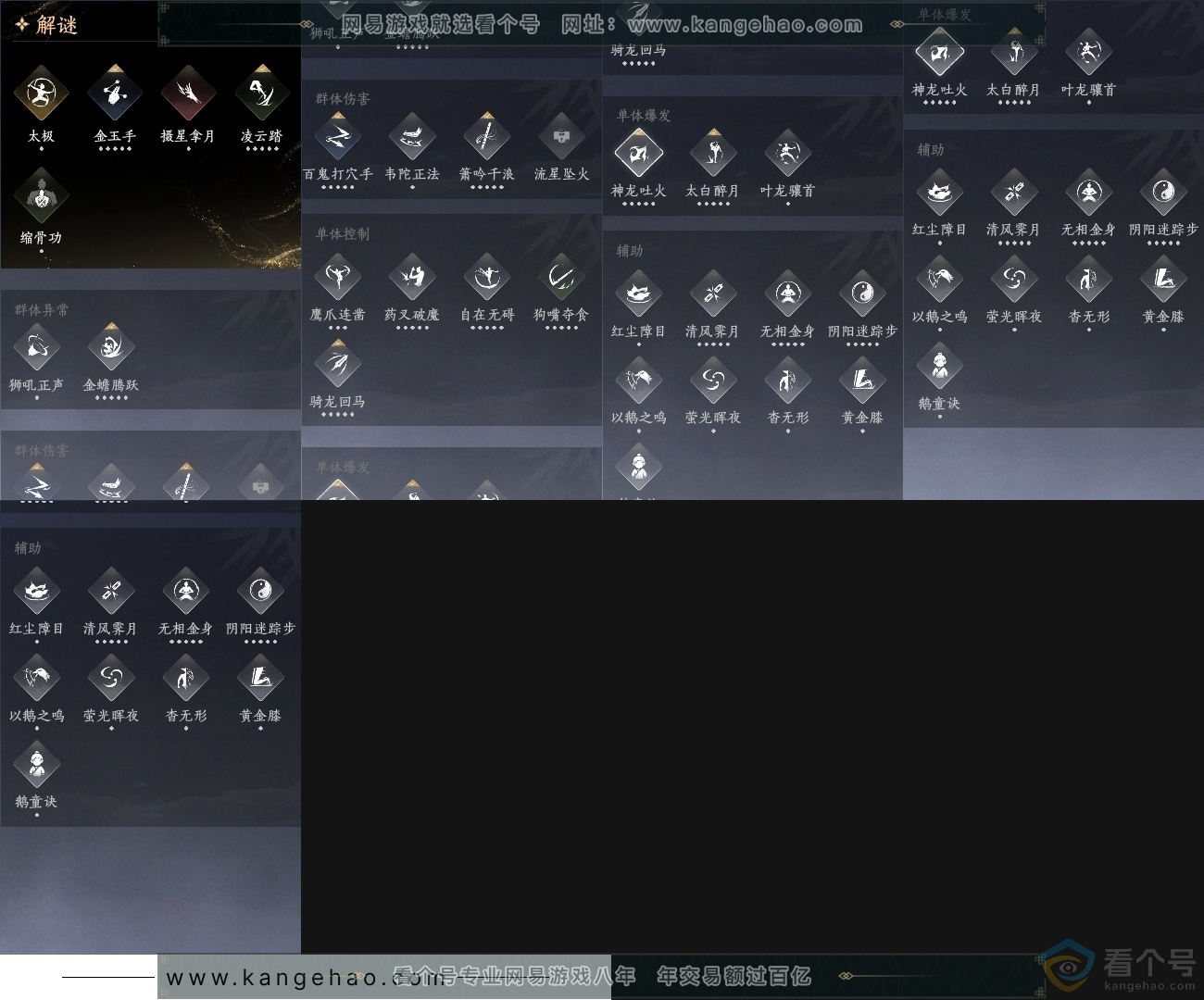Select the 鹰爪连凿 skill icon

[338, 278]
